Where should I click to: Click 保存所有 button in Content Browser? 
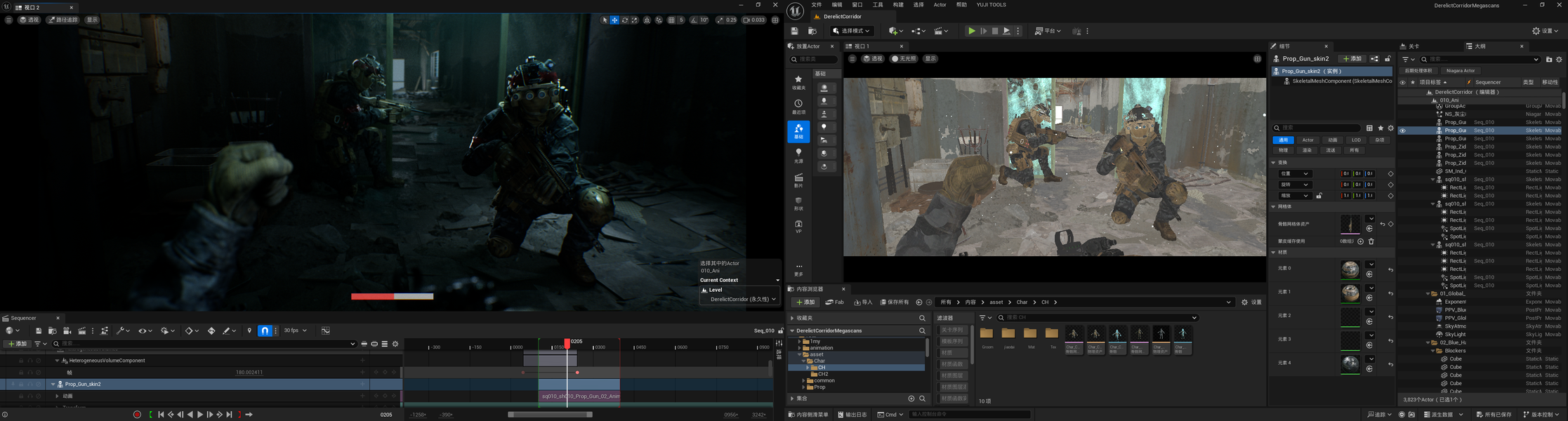(x=895, y=302)
